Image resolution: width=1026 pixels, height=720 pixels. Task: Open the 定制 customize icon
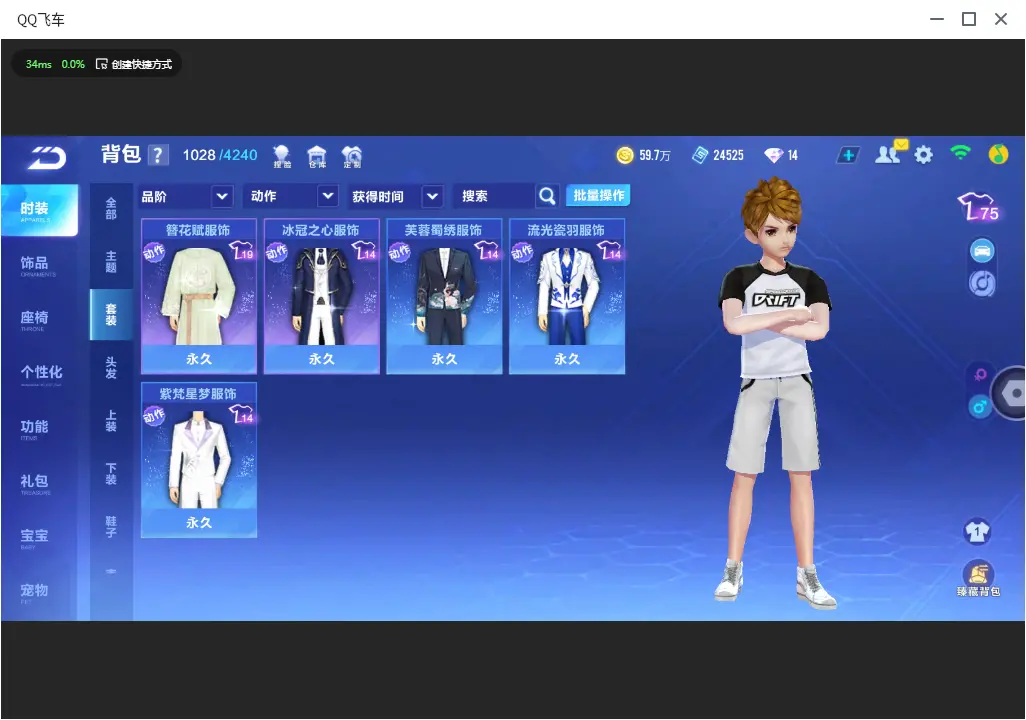pos(352,156)
